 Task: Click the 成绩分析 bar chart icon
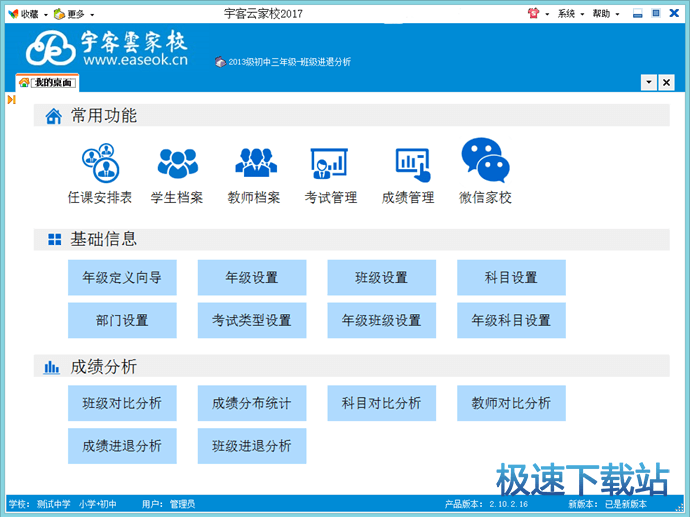tap(51, 367)
